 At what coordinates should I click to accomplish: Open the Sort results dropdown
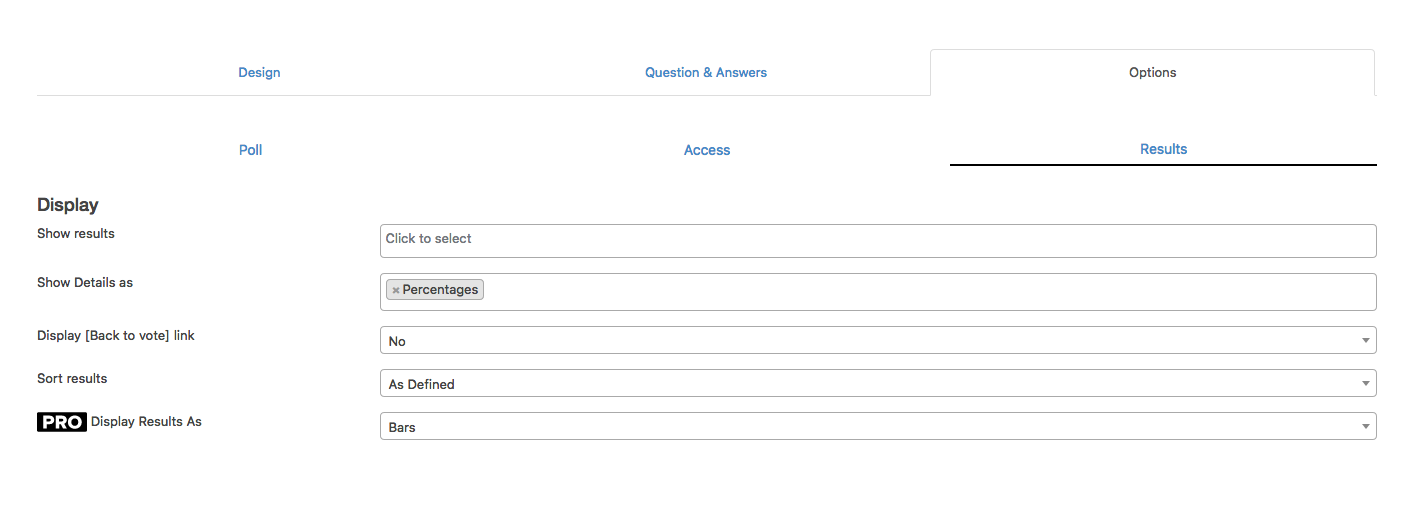(878, 384)
